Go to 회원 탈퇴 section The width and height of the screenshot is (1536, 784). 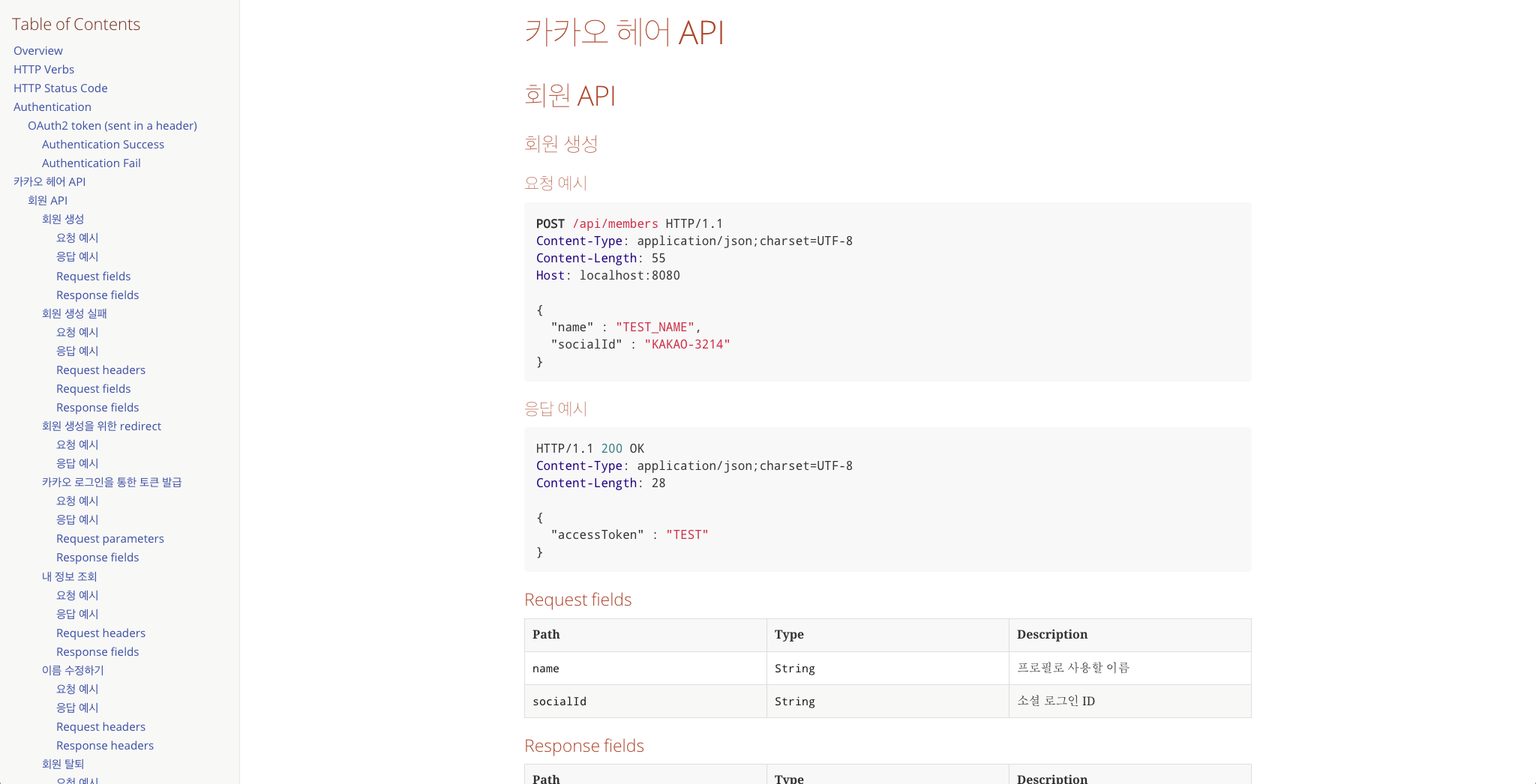63,764
